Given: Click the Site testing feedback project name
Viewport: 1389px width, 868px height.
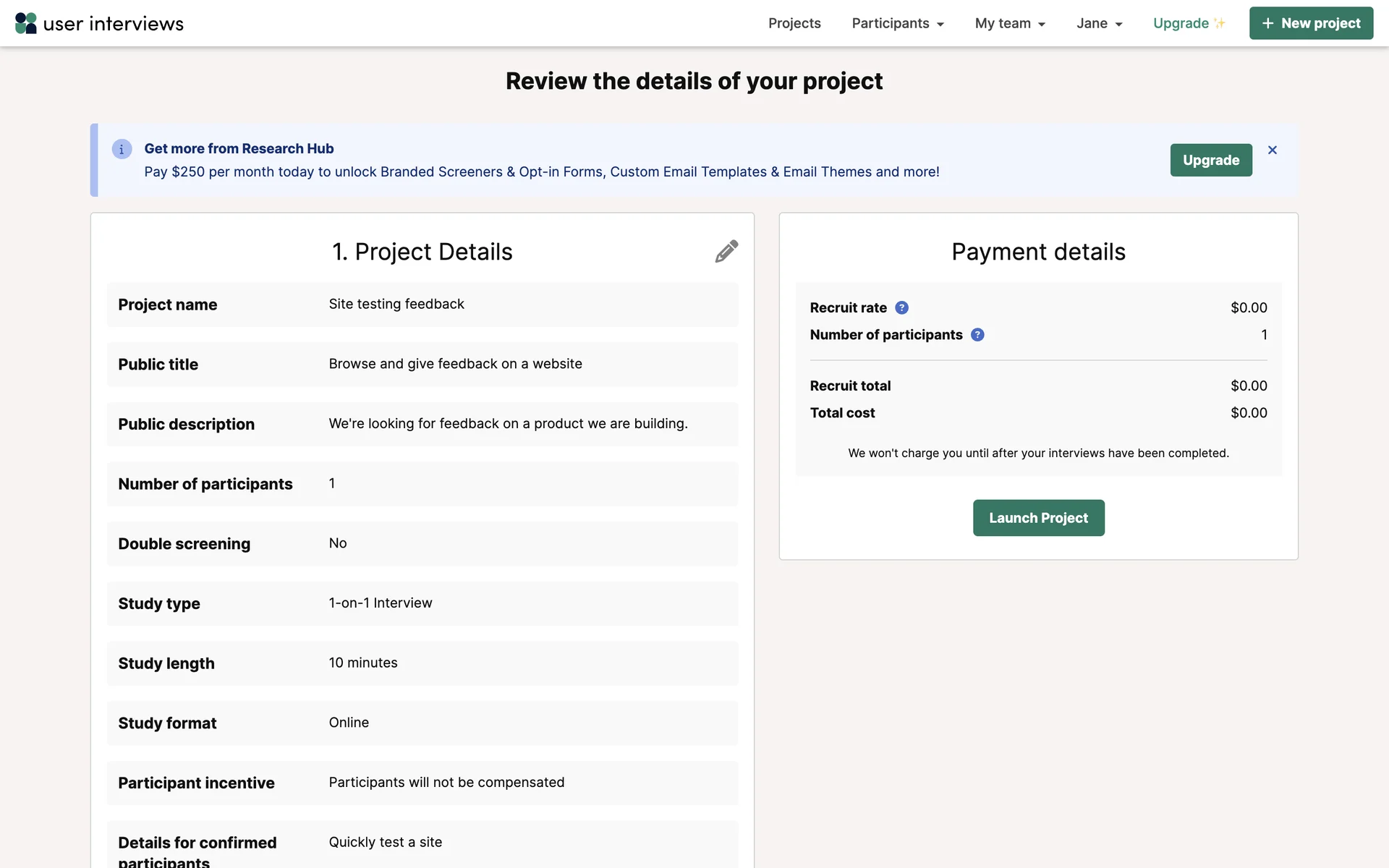Looking at the screenshot, I should [x=396, y=304].
